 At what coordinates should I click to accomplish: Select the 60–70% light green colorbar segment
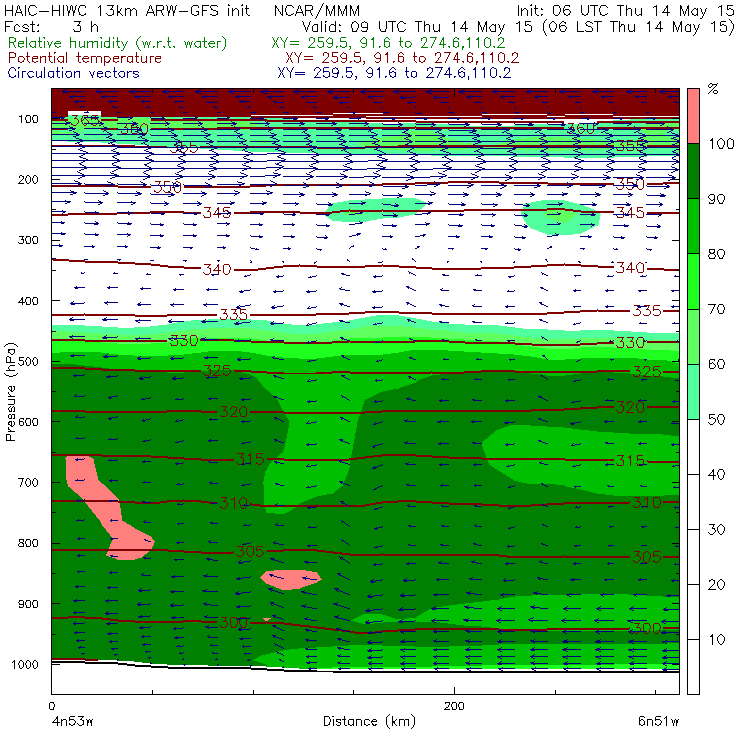693,336
